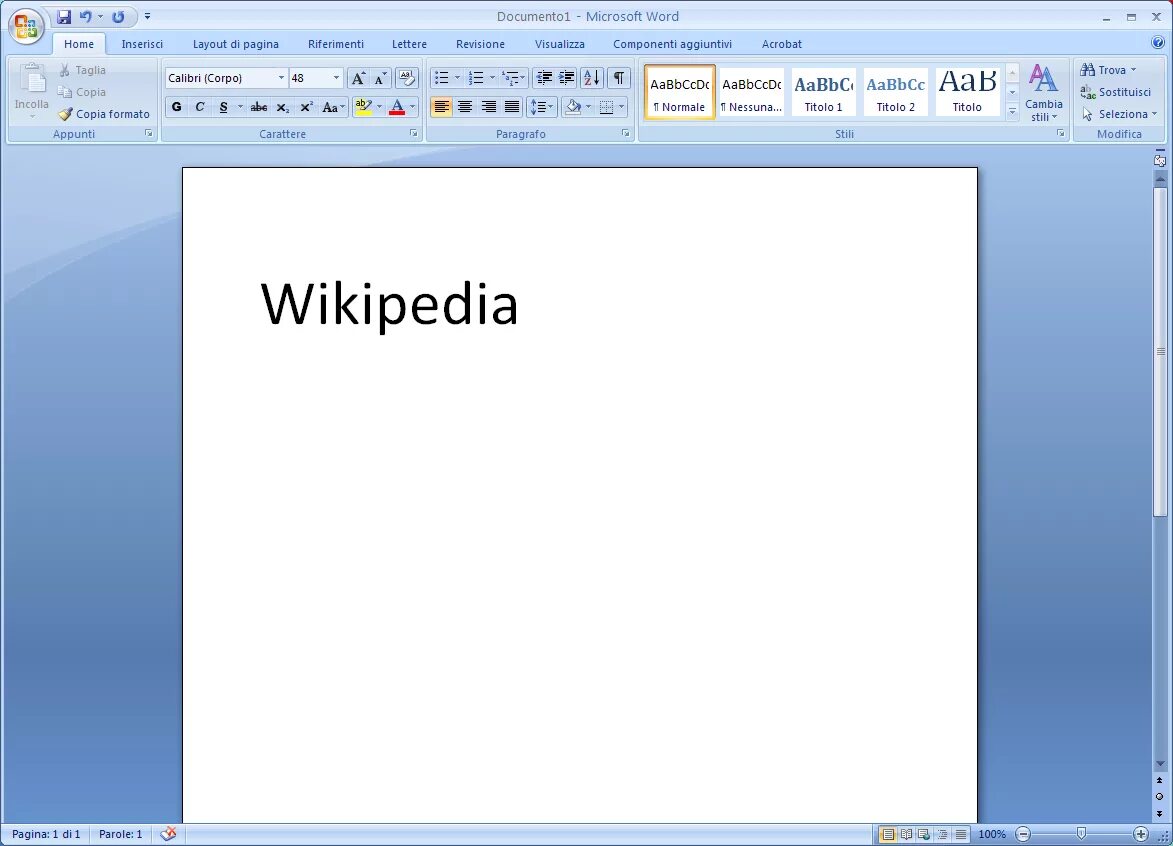
Task: Align text right
Action: [489, 107]
